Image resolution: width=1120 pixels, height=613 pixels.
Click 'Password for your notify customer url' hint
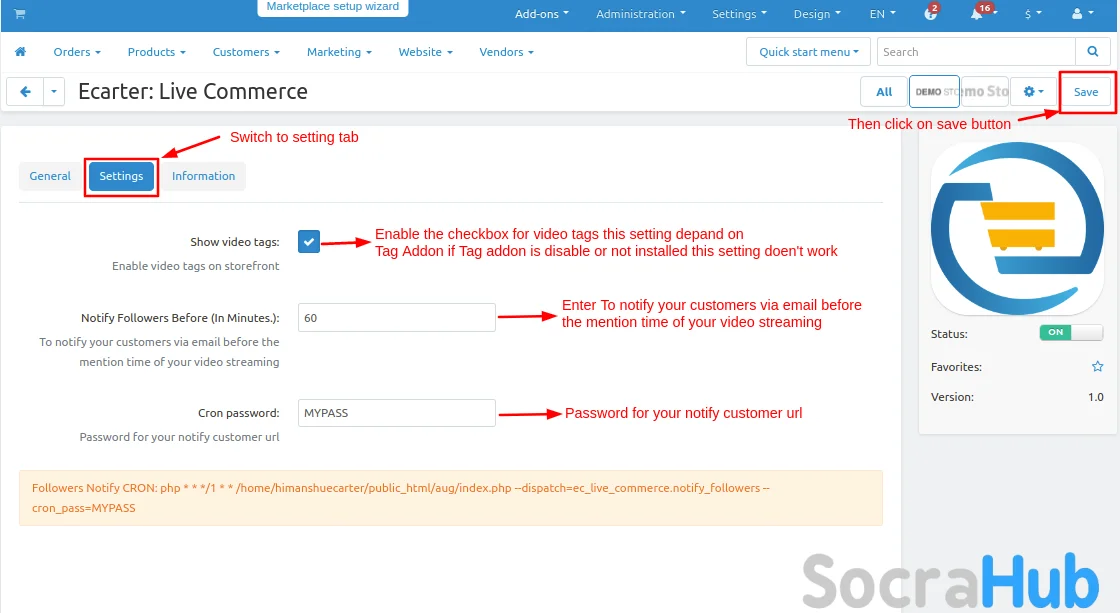(x=179, y=437)
